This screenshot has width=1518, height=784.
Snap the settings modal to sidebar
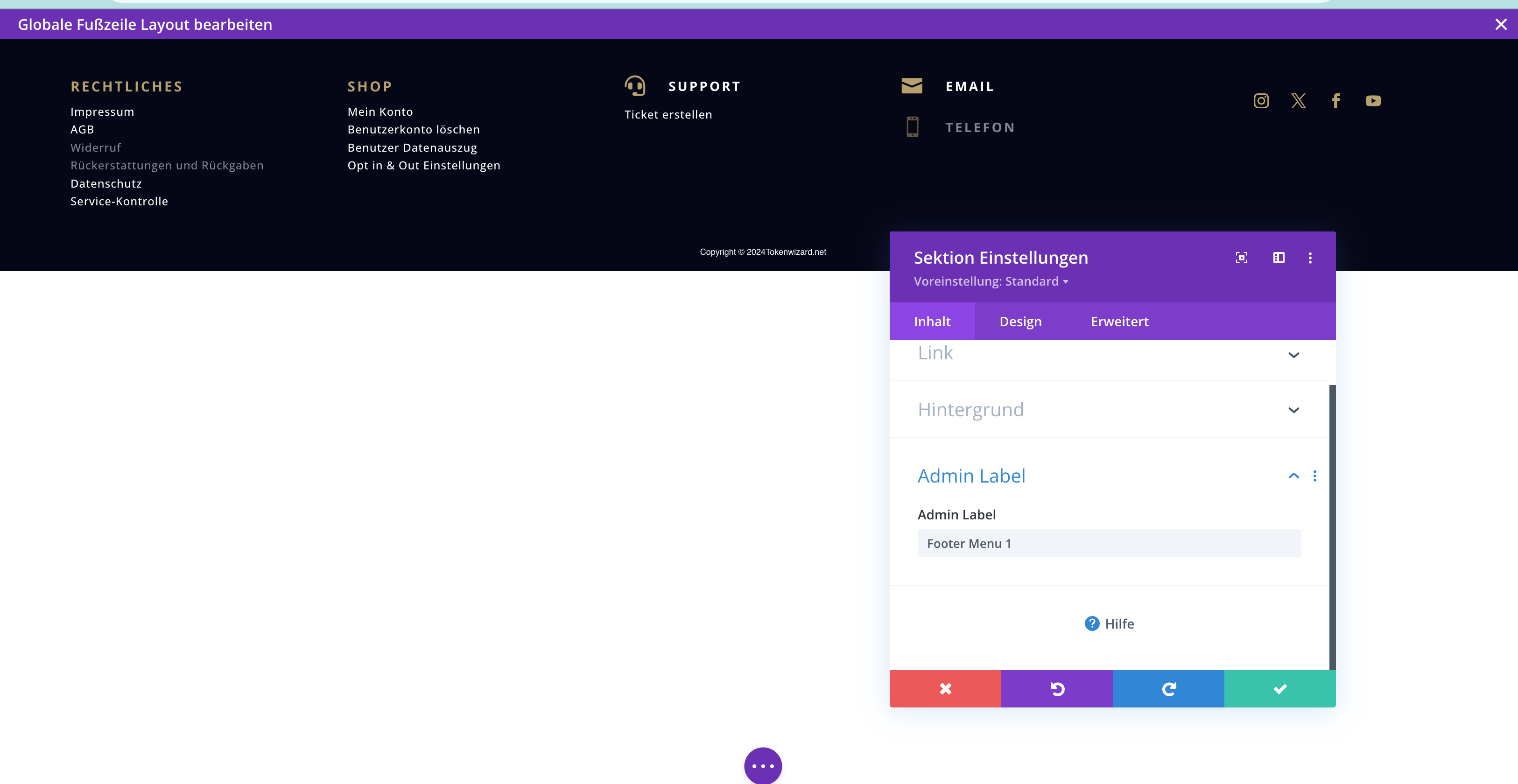[x=1279, y=258]
